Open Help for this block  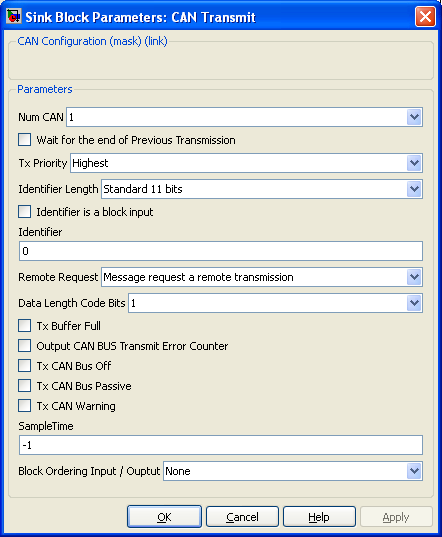click(319, 517)
